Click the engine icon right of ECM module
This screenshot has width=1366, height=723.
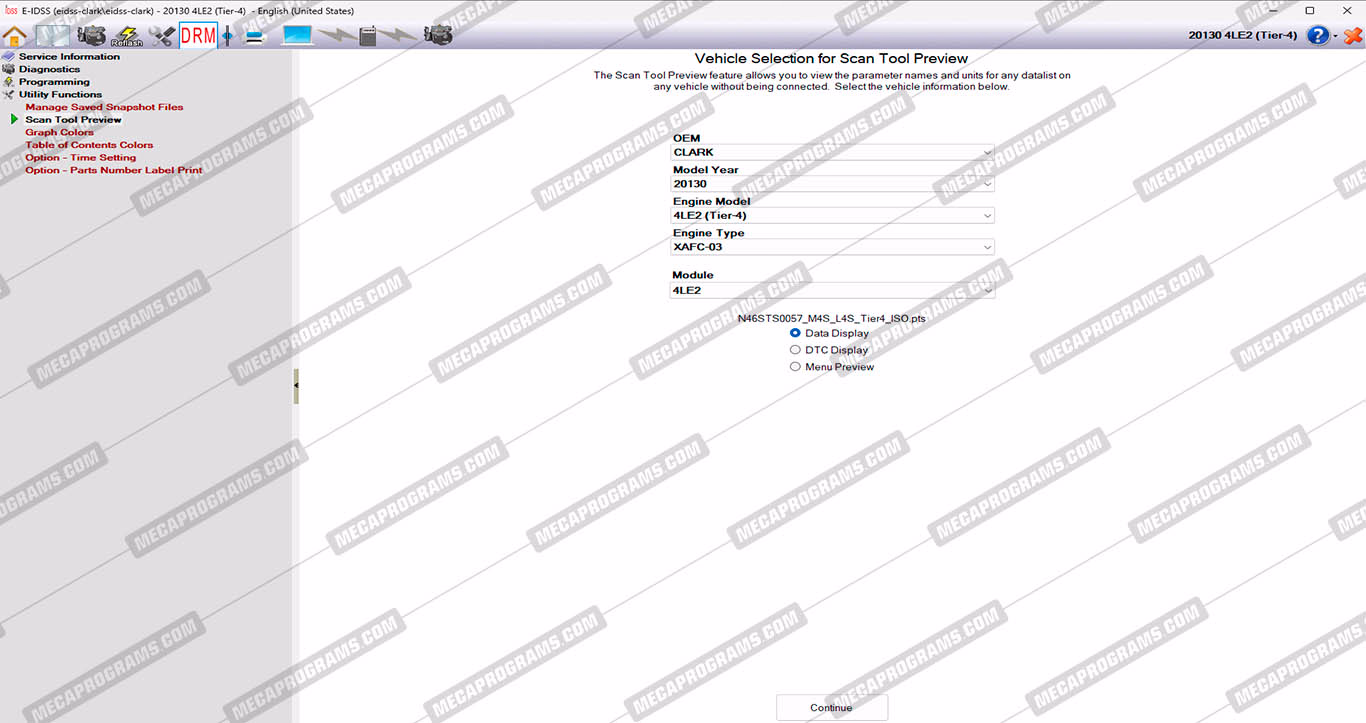(438, 36)
